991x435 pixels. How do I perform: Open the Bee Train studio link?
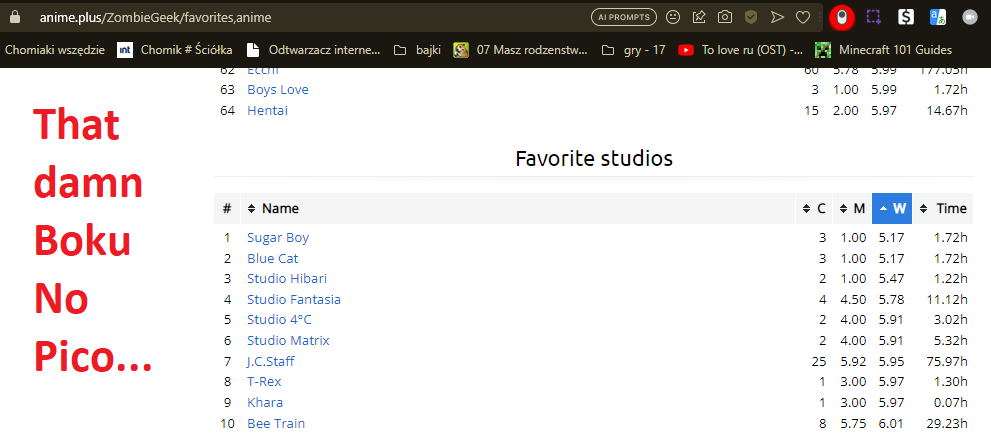[274, 423]
